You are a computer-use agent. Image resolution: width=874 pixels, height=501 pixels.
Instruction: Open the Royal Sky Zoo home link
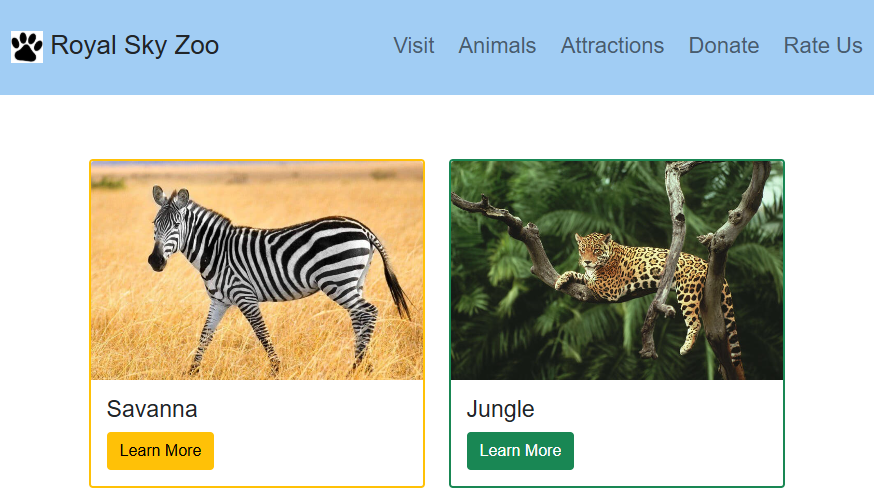pyautogui.click(x=134, y=46)
